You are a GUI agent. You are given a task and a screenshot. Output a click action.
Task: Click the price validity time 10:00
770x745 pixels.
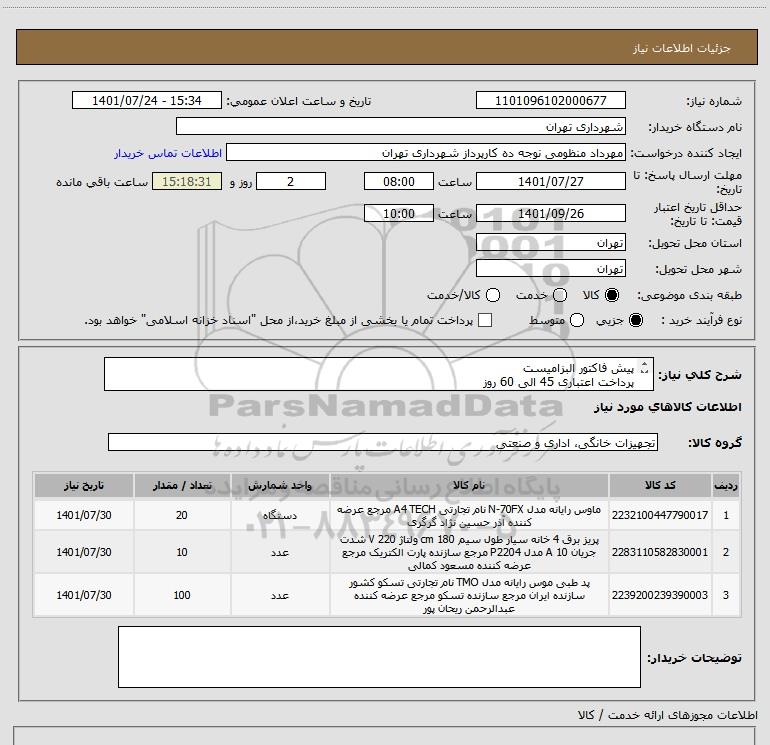(399, 213)
